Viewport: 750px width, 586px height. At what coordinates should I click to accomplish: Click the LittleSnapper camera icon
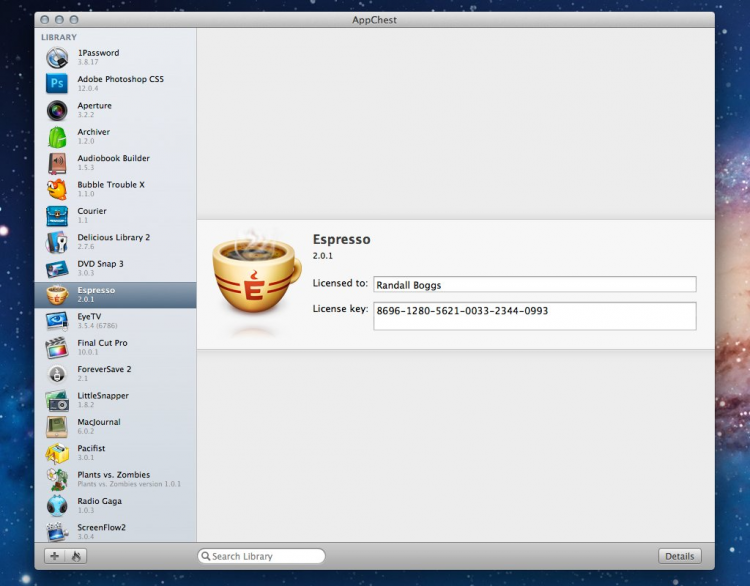pyautogui.click(x=57, y=400)
